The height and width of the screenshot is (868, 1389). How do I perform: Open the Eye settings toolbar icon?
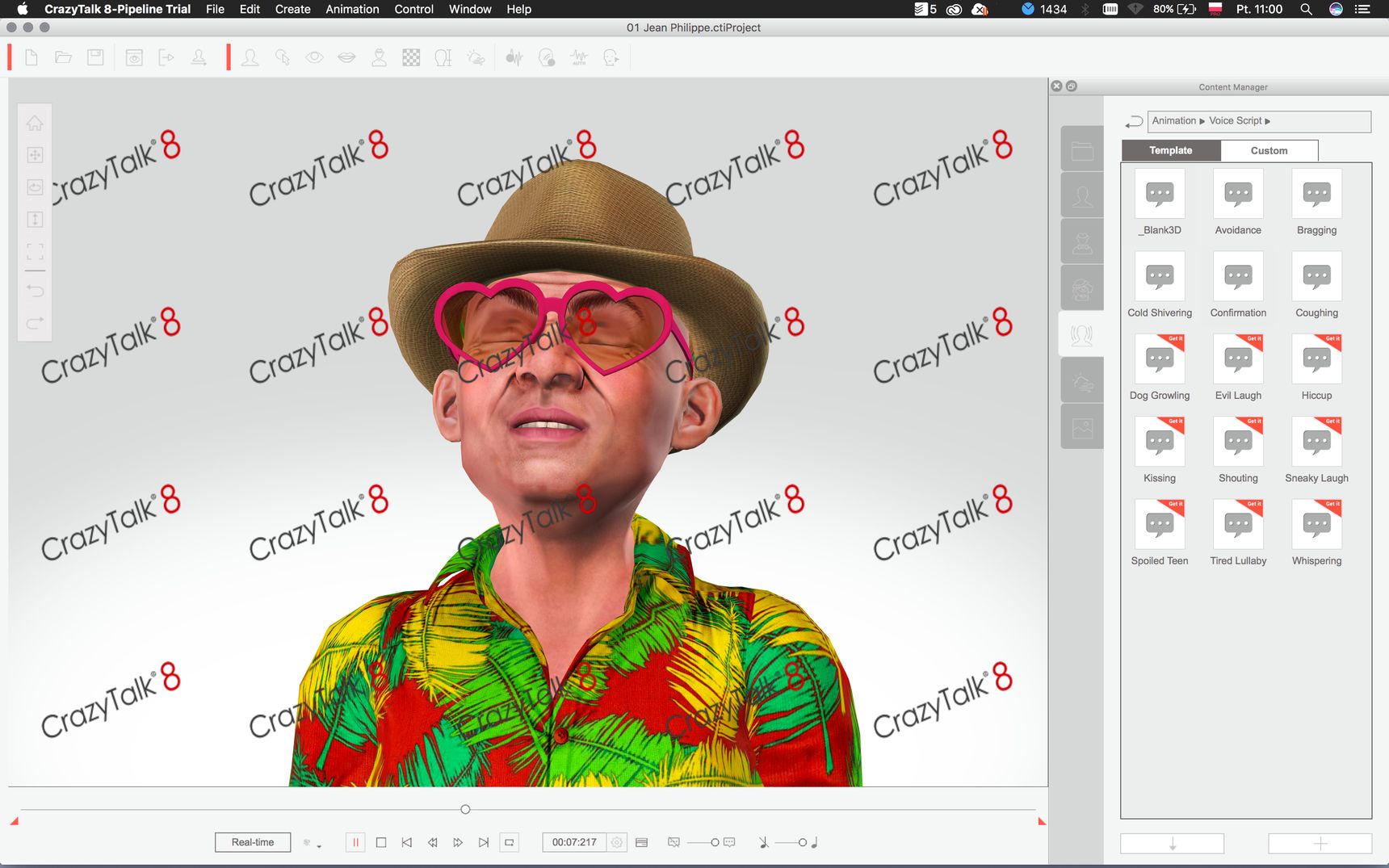(314, 57)
